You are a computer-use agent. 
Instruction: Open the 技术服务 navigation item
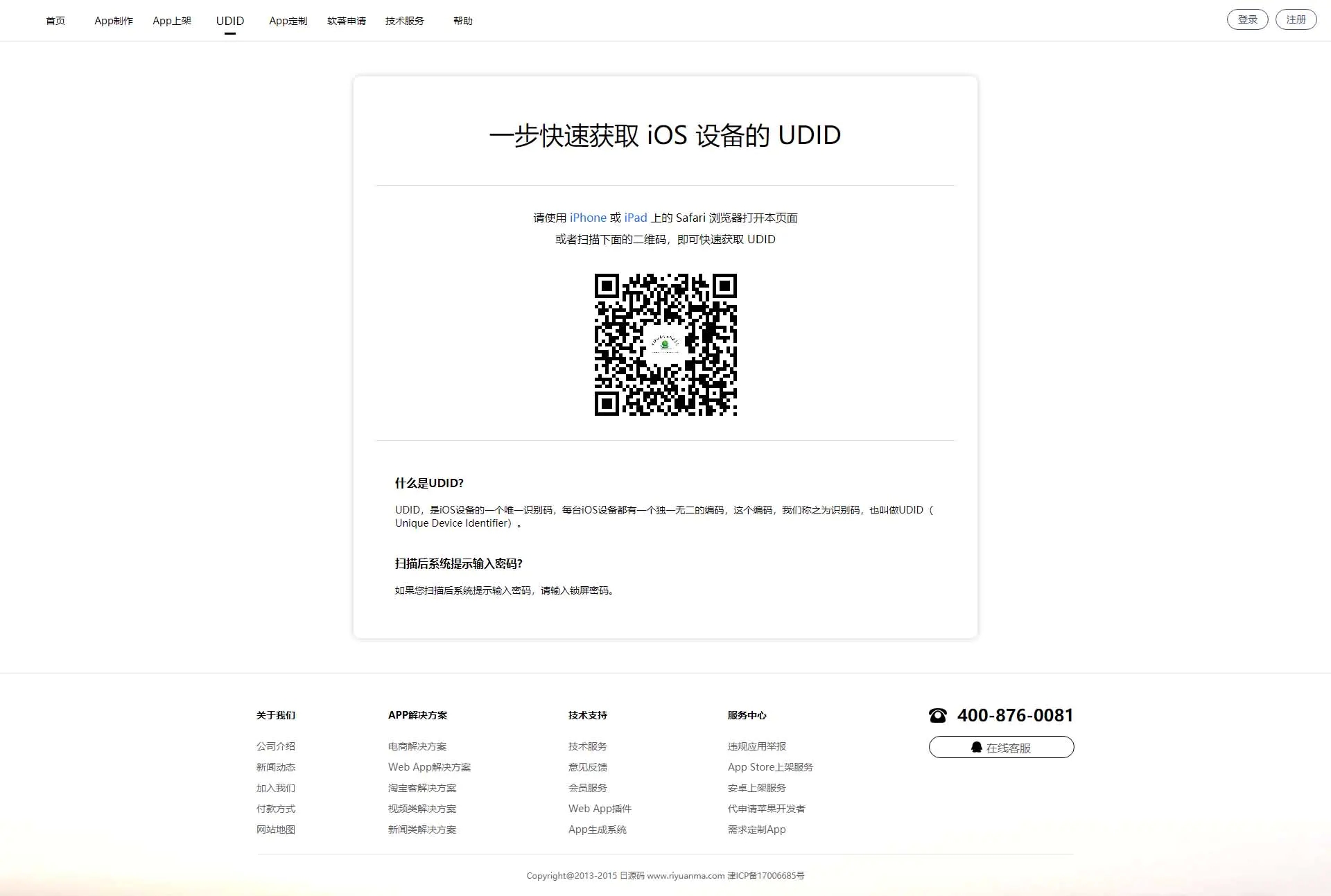click(x=404, y=21)
